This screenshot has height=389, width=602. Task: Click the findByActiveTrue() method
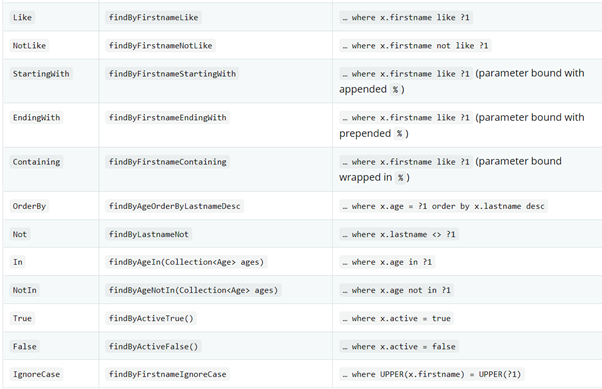pos(151,318)
